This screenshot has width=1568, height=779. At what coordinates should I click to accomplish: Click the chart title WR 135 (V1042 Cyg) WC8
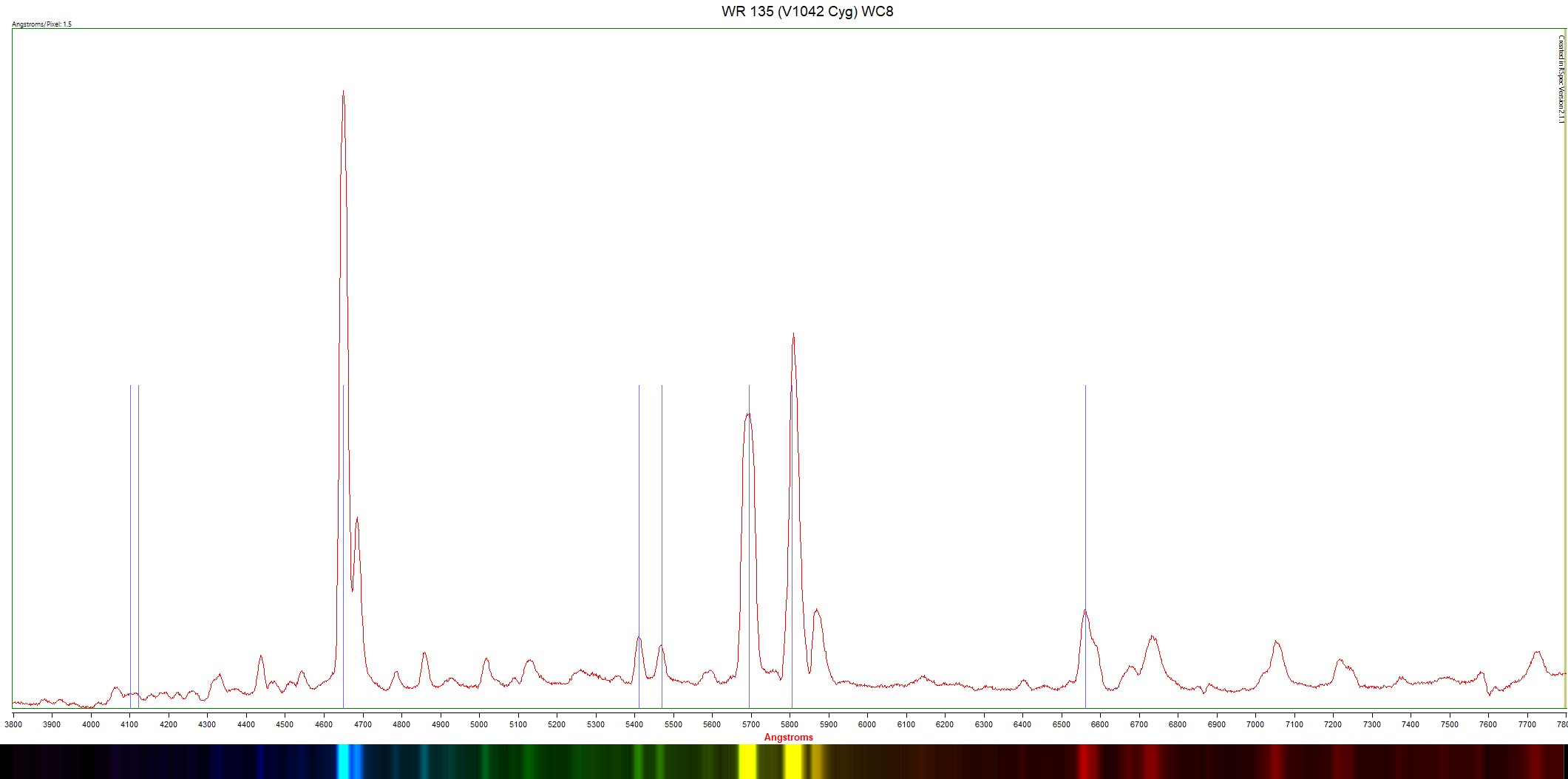pyautogui.click(x=807, y=12)
